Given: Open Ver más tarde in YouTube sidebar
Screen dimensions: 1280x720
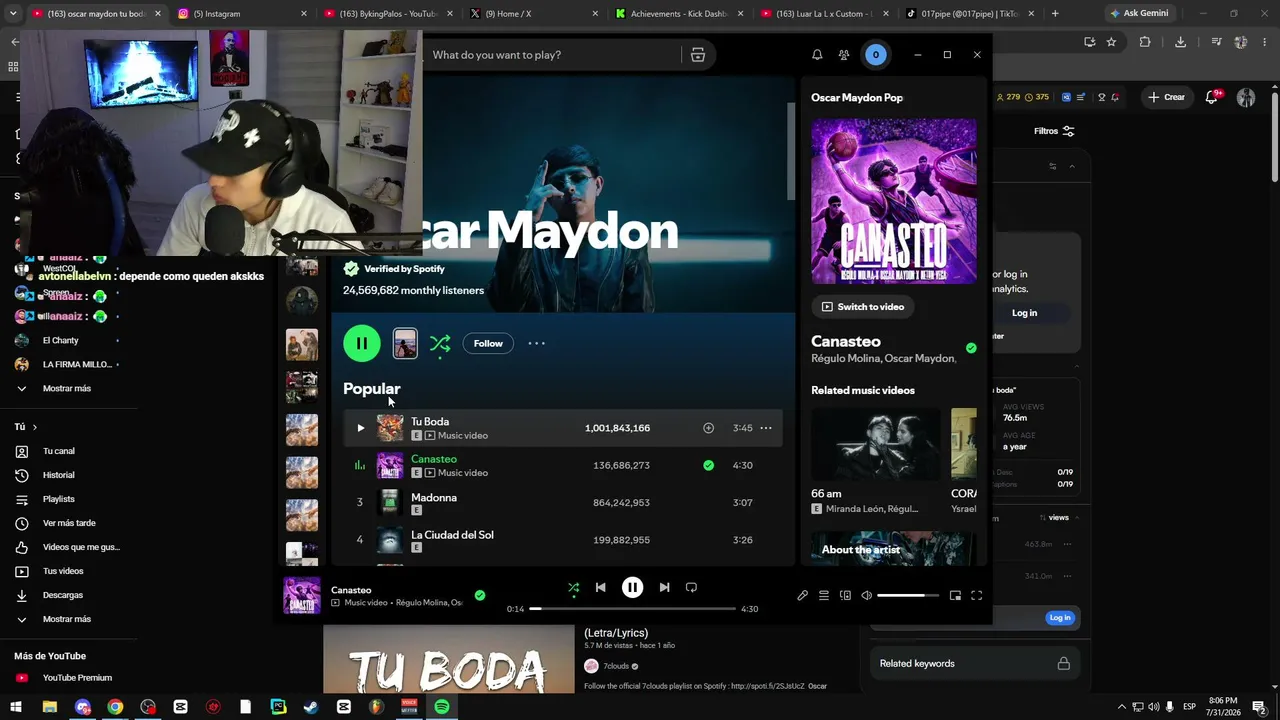Looking at the screenshot, I should (68, 523).
